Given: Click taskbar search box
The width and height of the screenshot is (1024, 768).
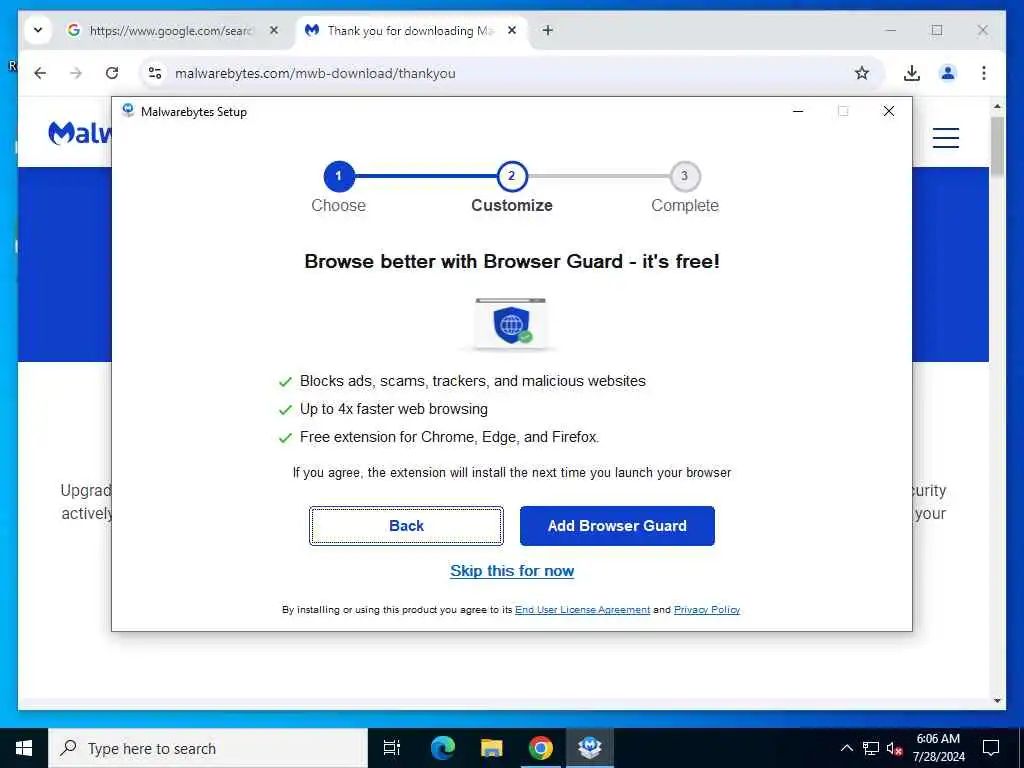Looking at the screenshot, I should coord(208,748).
